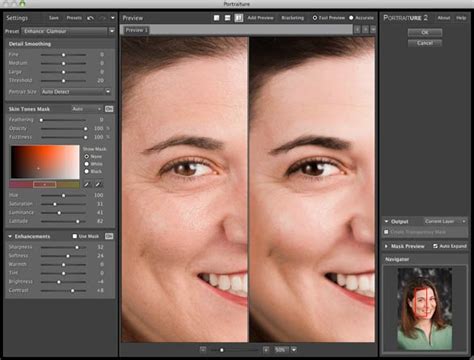Choose White under Show Mask
The width and height of the screenshot is (474, 360).
coord(87,164)
